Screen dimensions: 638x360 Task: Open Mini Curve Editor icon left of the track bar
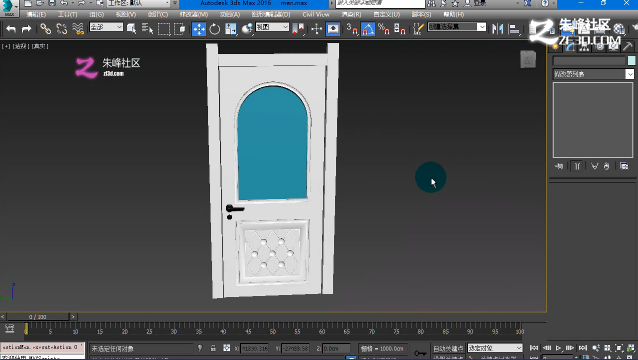9,329
